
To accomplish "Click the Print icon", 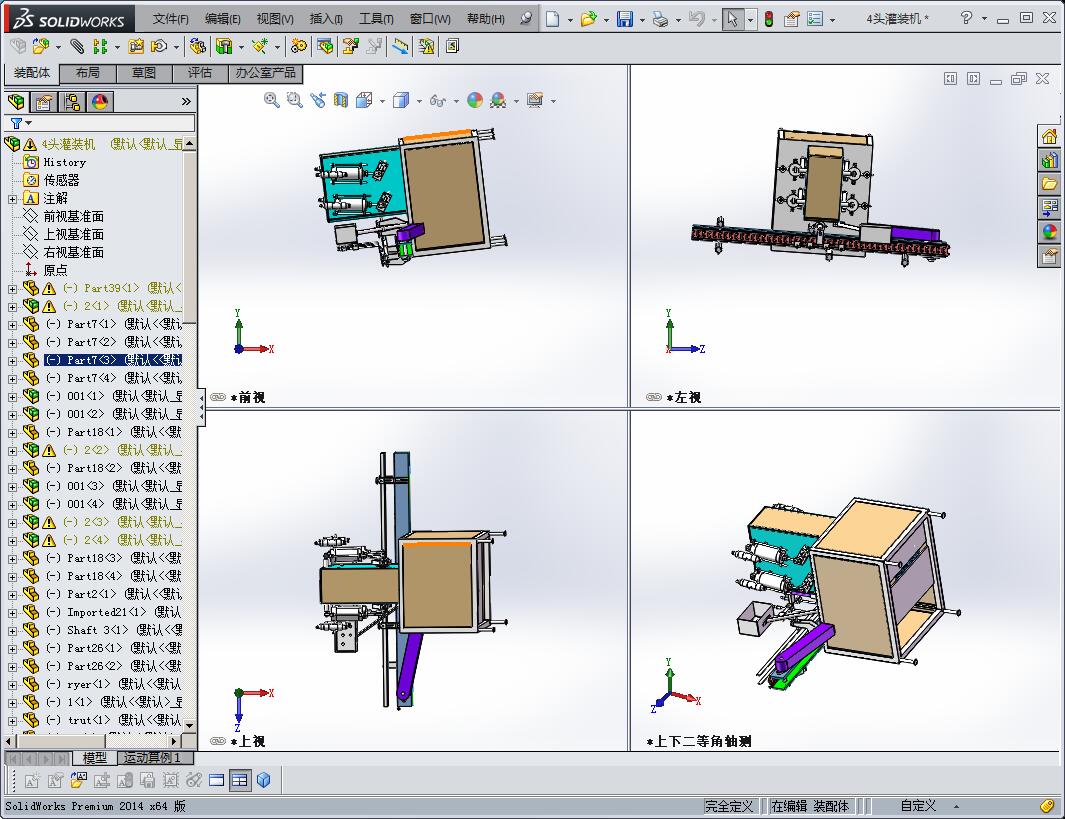I will click(660, 19).
